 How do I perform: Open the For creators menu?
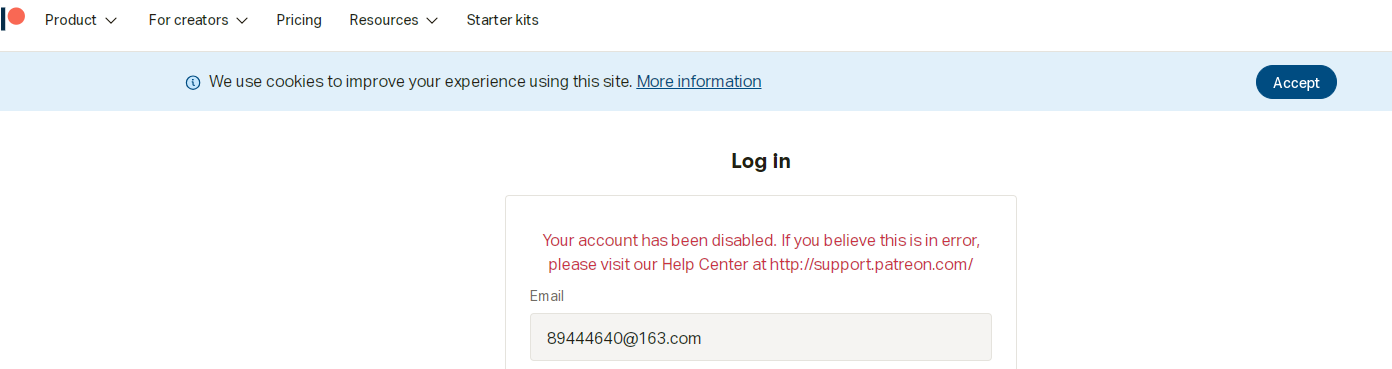tap(188, 20)
